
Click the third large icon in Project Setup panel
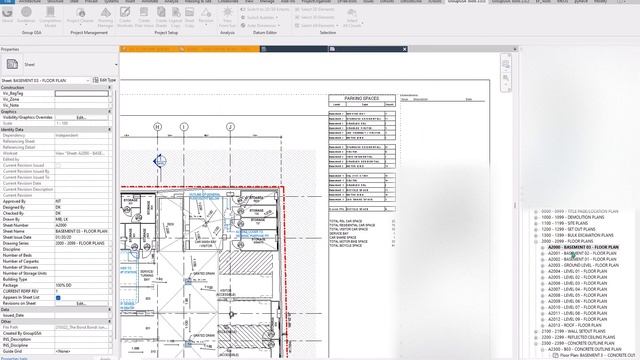(161, 12)
